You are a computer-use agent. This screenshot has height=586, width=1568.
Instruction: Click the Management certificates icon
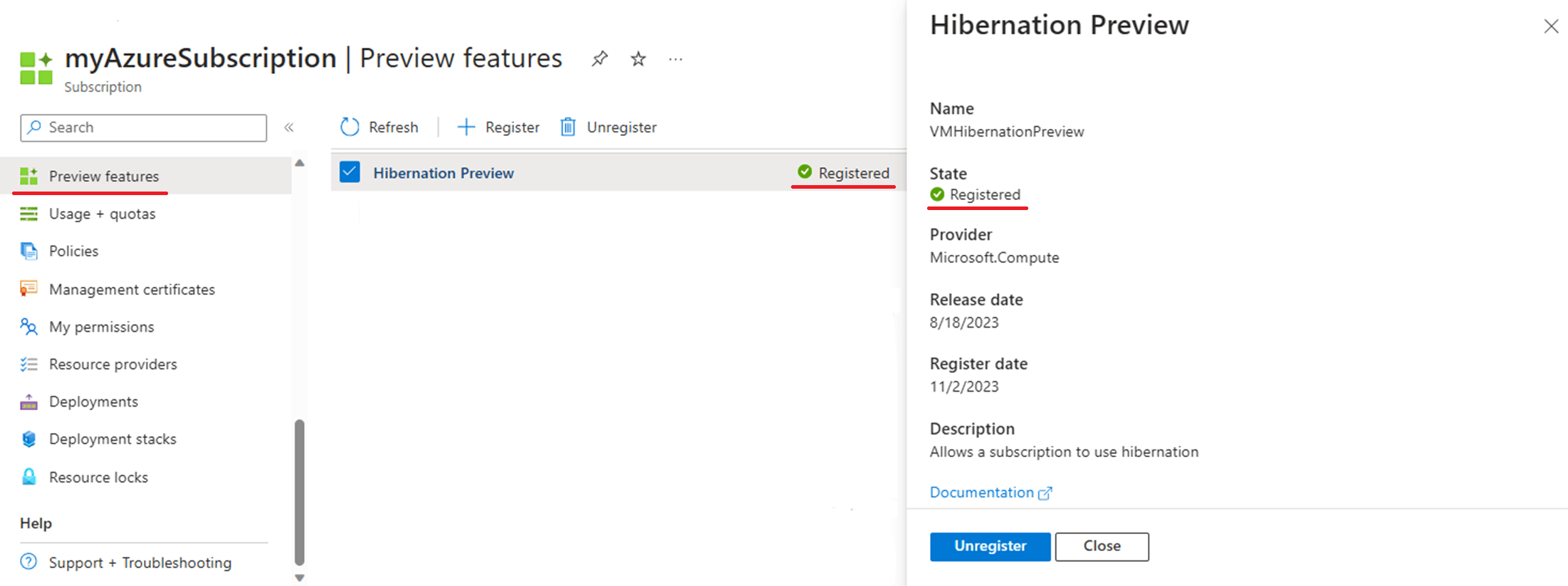(28, 289)
